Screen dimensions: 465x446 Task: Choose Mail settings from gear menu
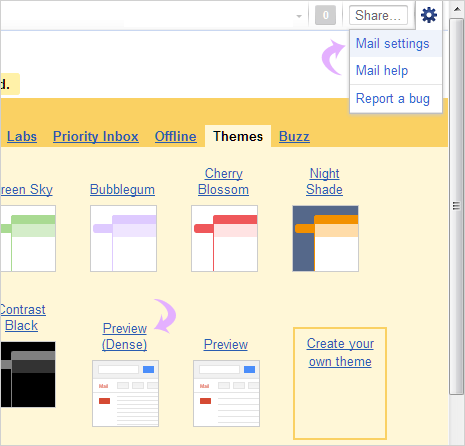tap(396, 44)
